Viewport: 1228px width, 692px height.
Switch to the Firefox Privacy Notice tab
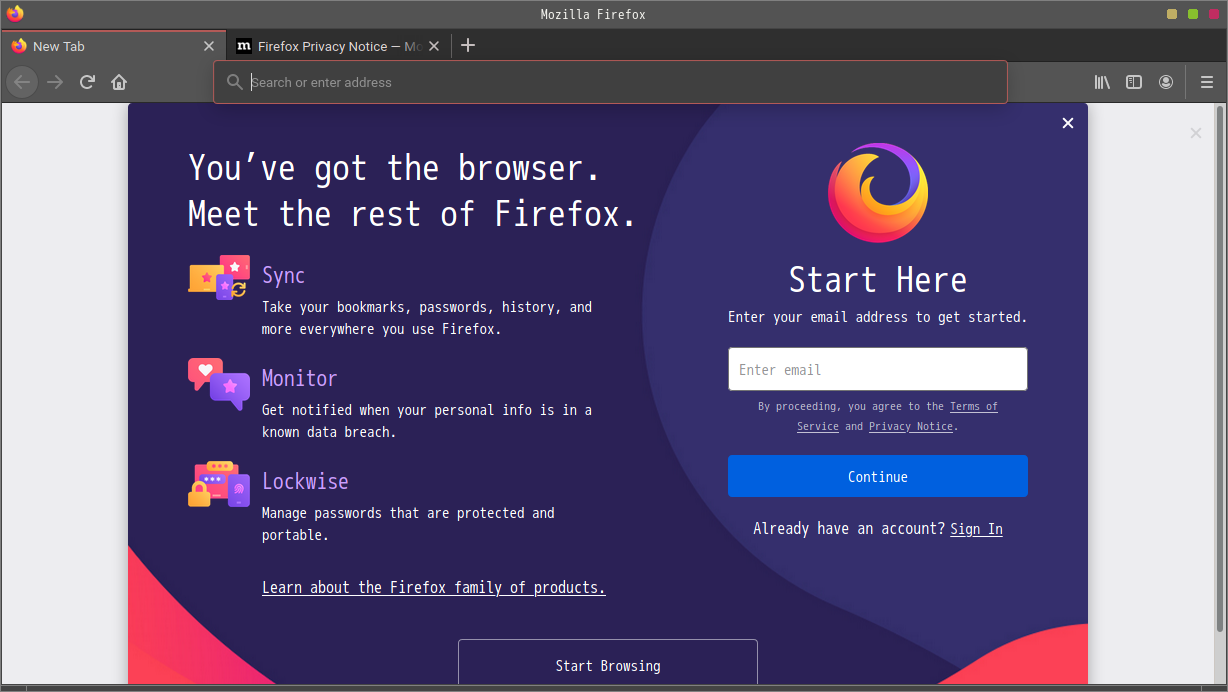pos(337,46)
